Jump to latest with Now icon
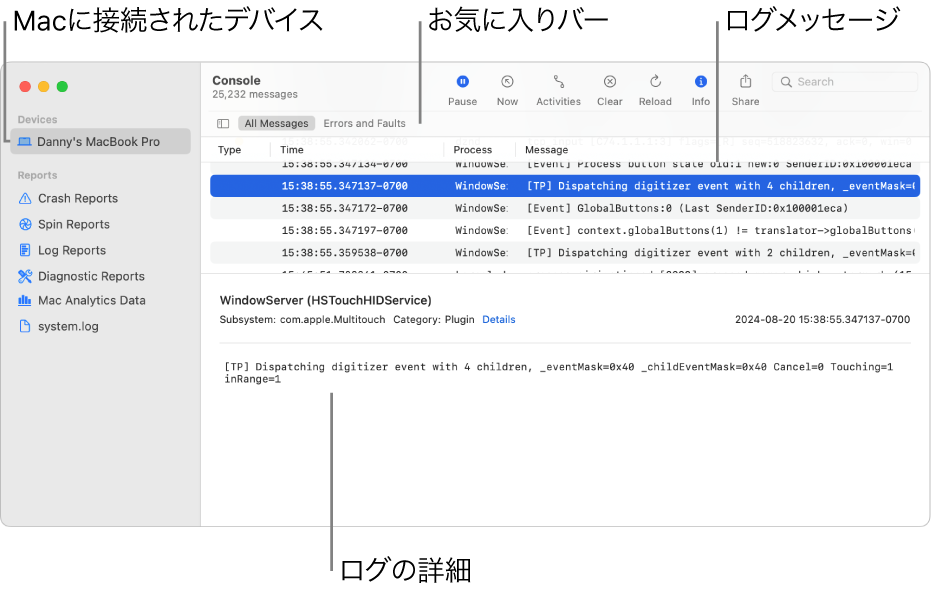The height and width of the screenshot is (593, 934). tap(507, 82)
